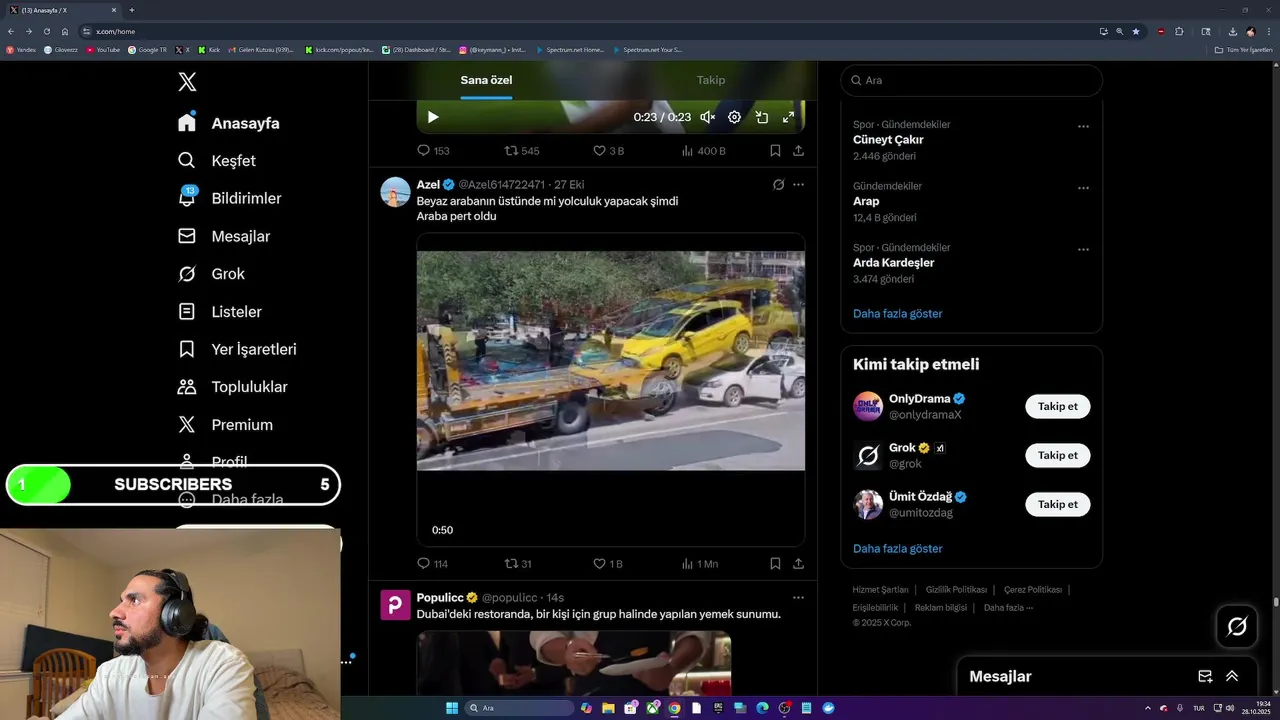This screenshot has width=1280, height=720.
Task: Reply to Azel post with 114 comments
Action: click(432, 564)
